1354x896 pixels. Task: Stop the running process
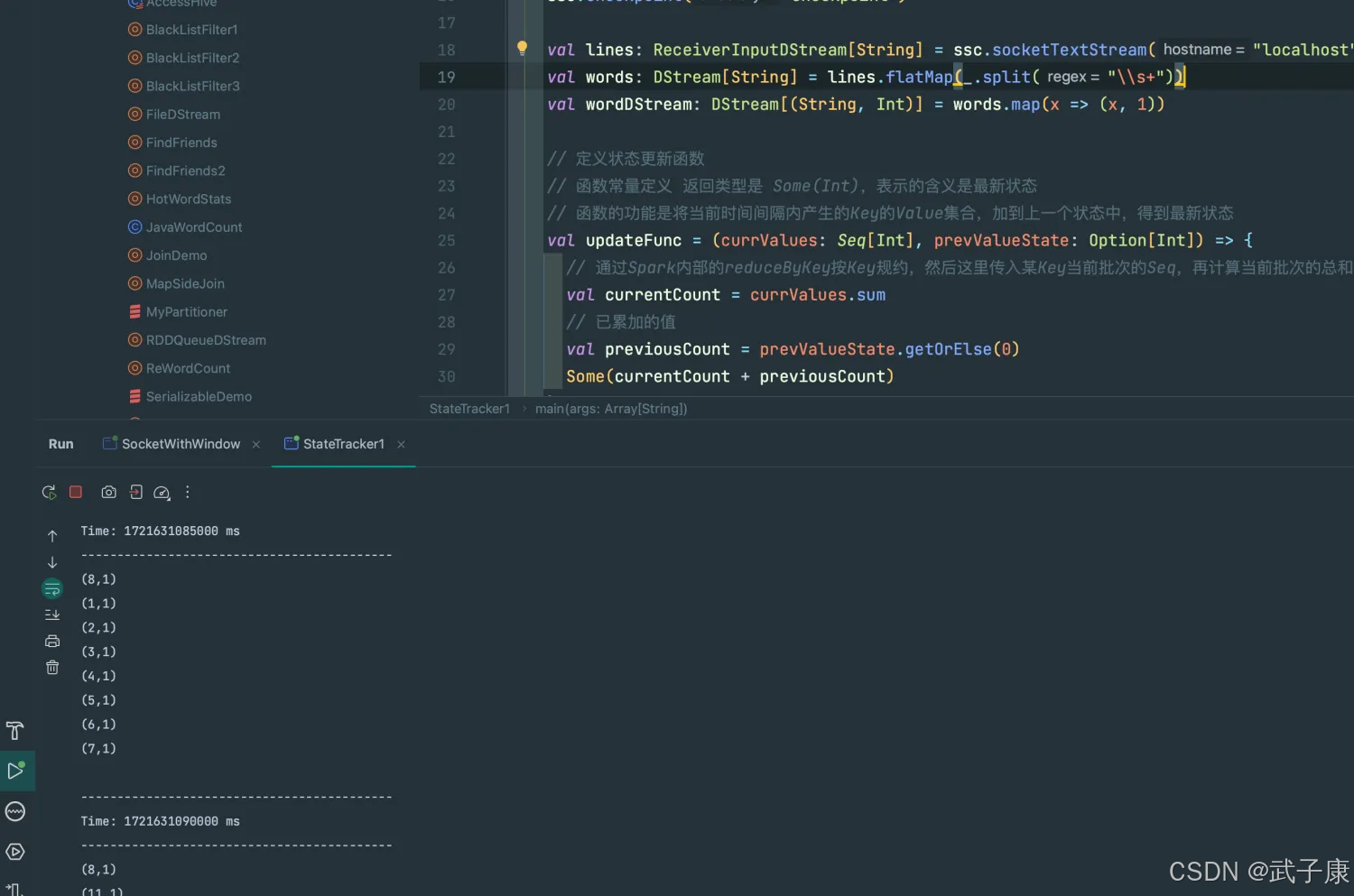pos(76,493)
